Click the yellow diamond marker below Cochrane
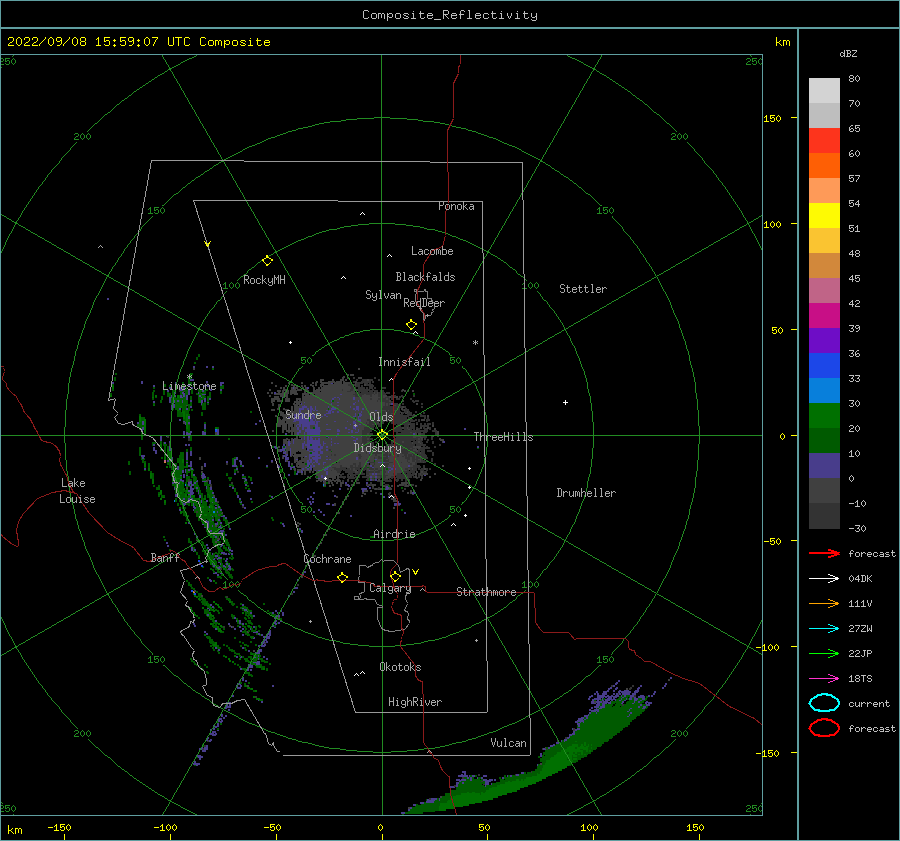The image size is (900, 841). [343, 577]
